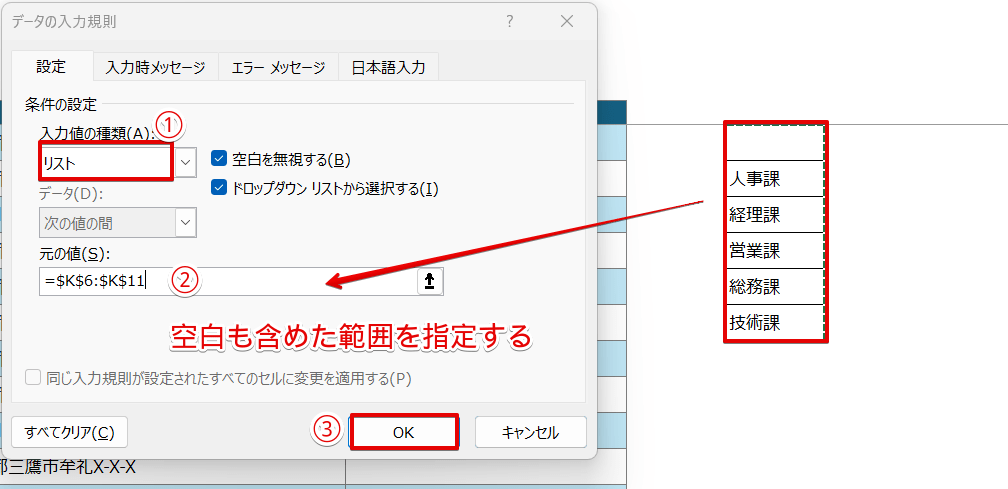
Task: Expand the 入力値の種類 dropdown arrow
Action: pos(186,160)
